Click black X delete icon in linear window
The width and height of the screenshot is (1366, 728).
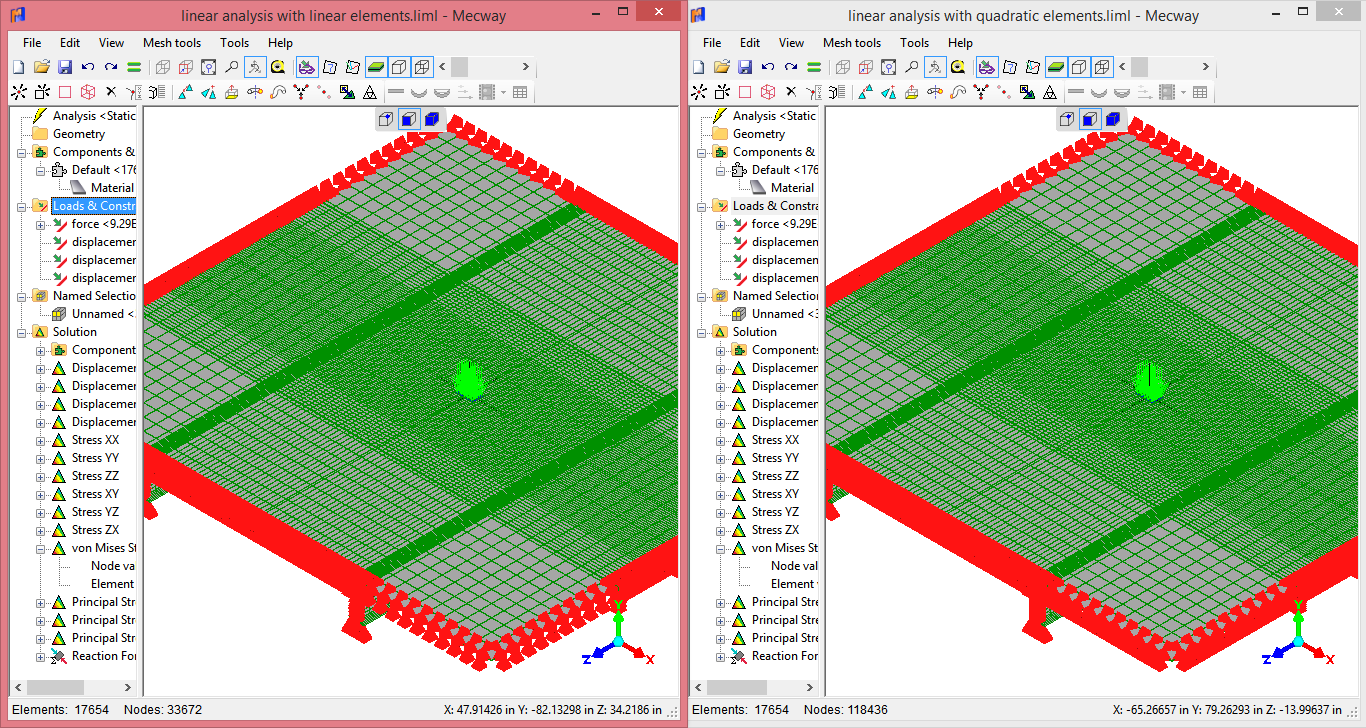pyautogui.click(x=111, y=92)
